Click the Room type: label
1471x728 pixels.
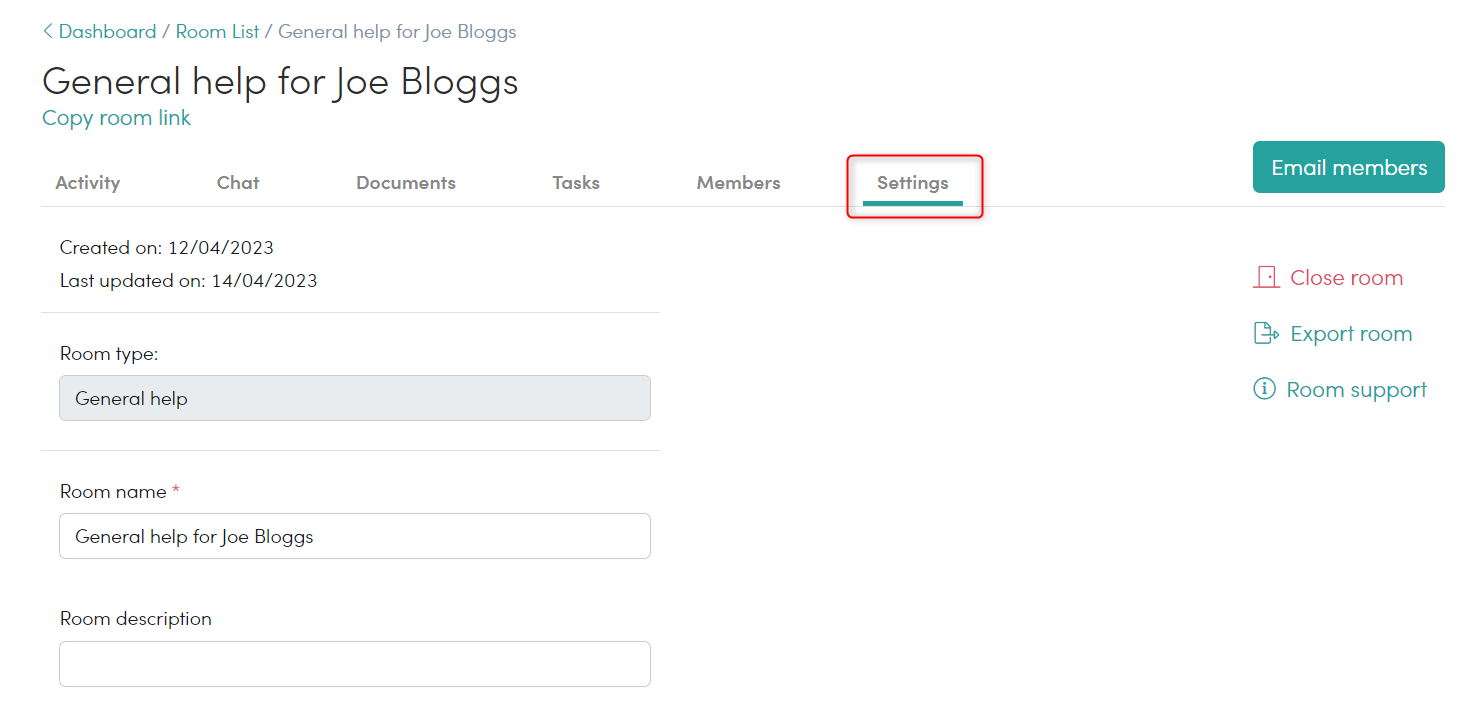click(109, 354)
